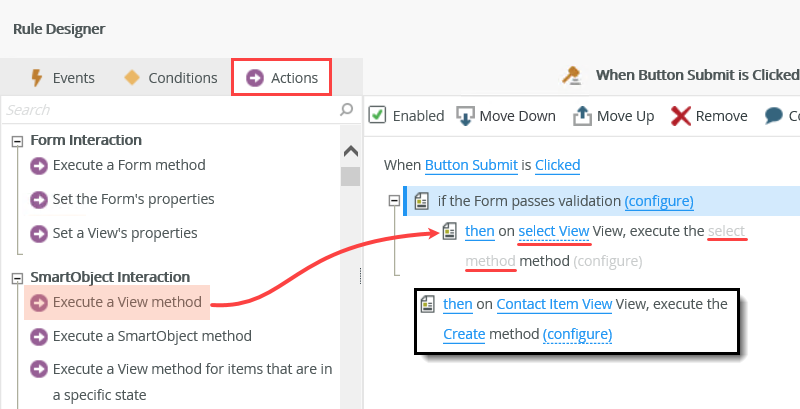Click the Set the Form's properties arrow icon

click(40, 199)
